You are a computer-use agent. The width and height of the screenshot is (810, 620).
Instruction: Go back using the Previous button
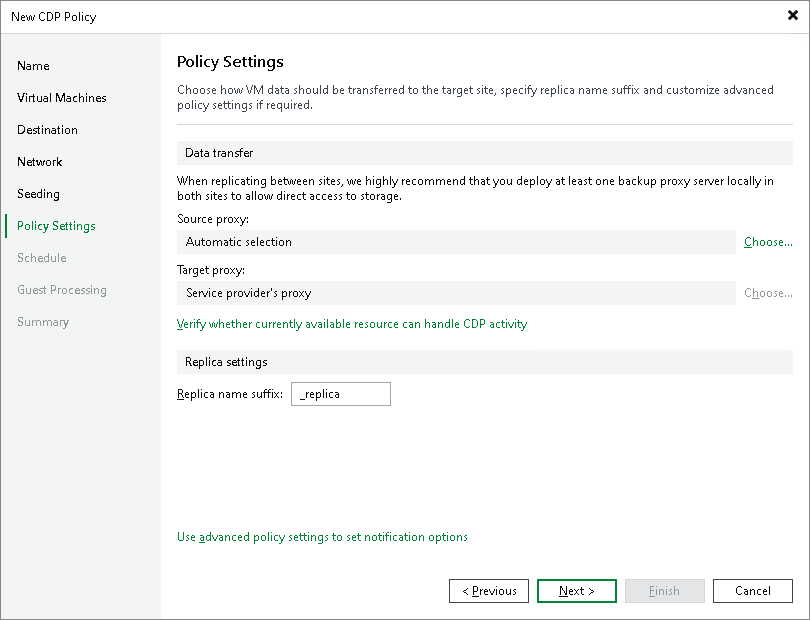[x=488, y=591]
